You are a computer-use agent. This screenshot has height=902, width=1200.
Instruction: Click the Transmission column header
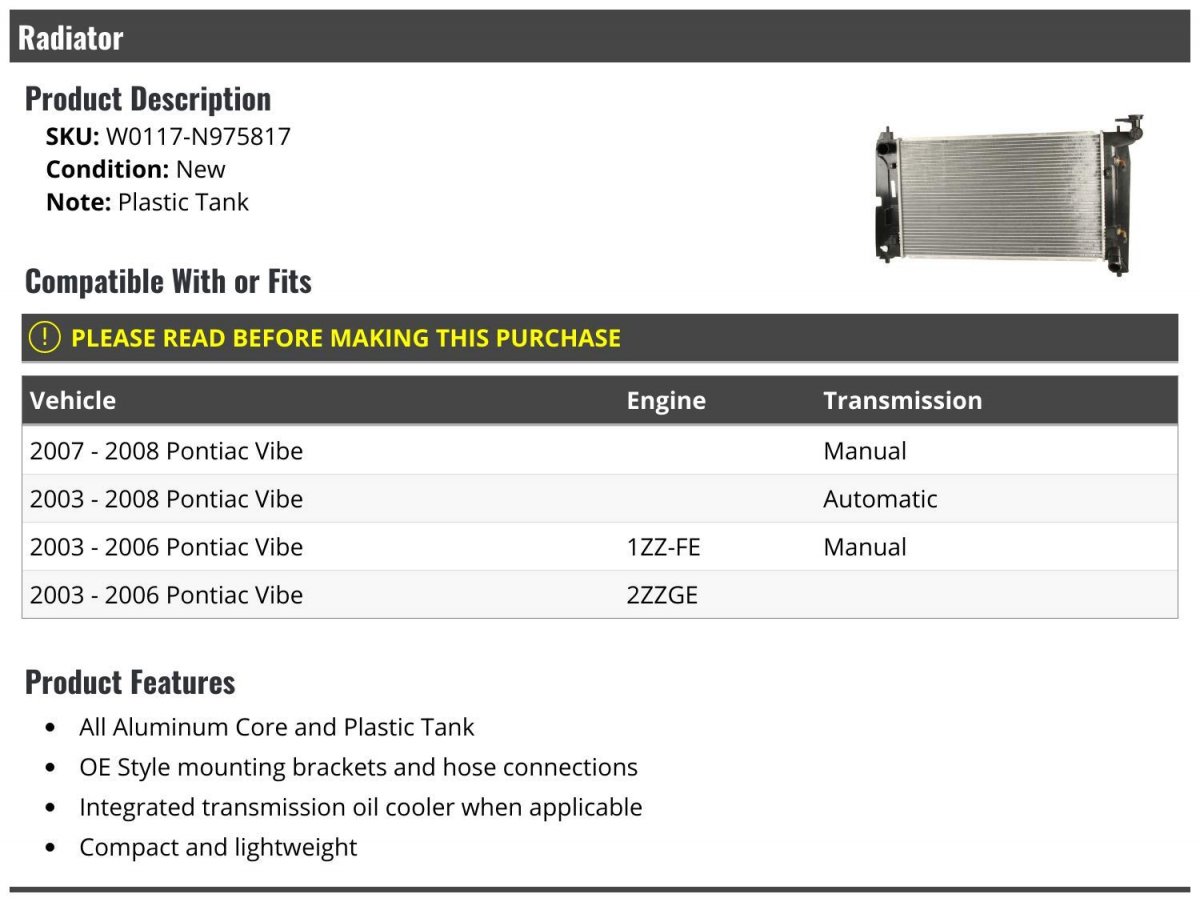[x=902, y=401]
